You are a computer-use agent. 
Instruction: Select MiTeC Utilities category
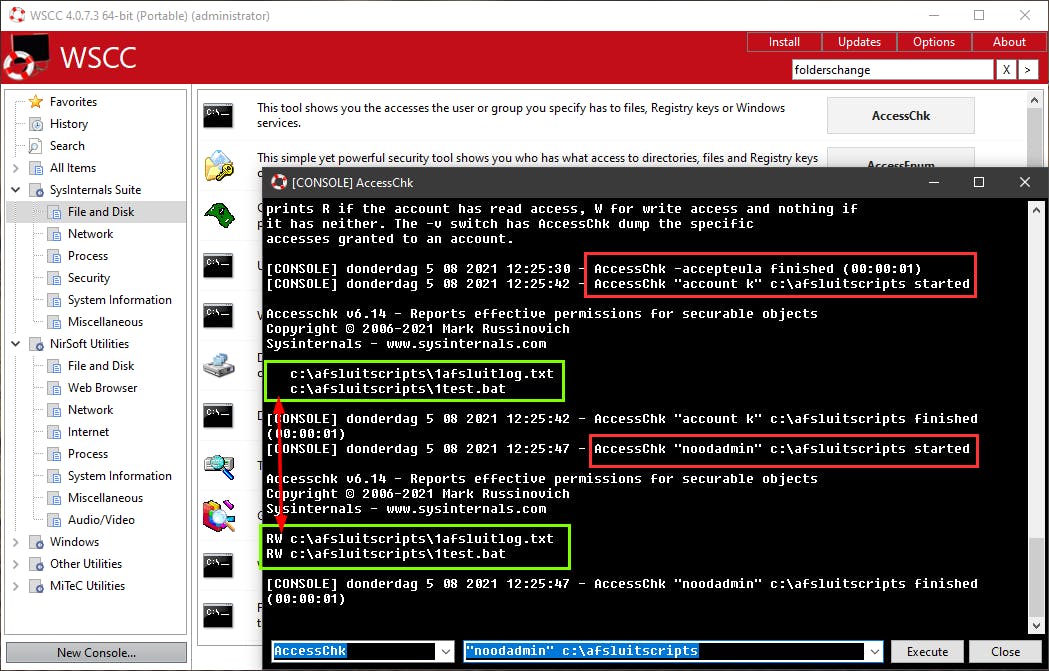87,586
